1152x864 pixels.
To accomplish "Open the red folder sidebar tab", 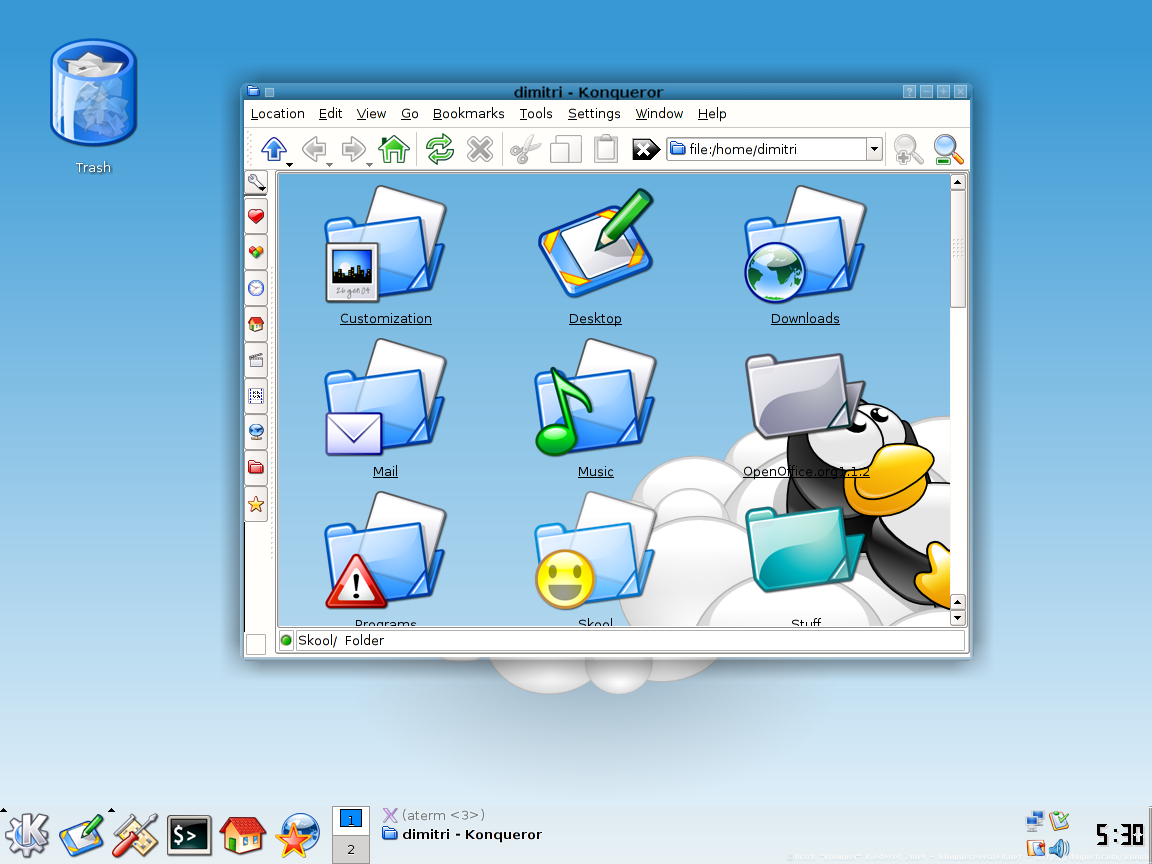I will pos(256,467).
